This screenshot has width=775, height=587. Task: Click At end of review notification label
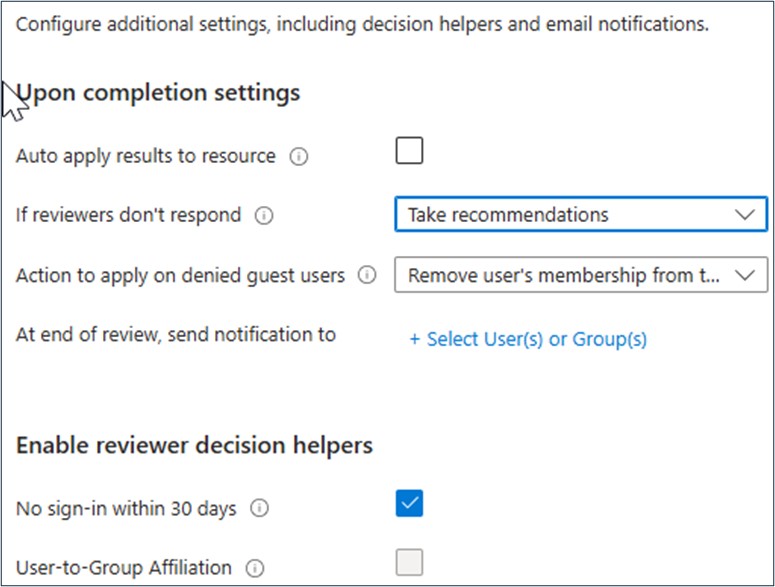(176, 334)
